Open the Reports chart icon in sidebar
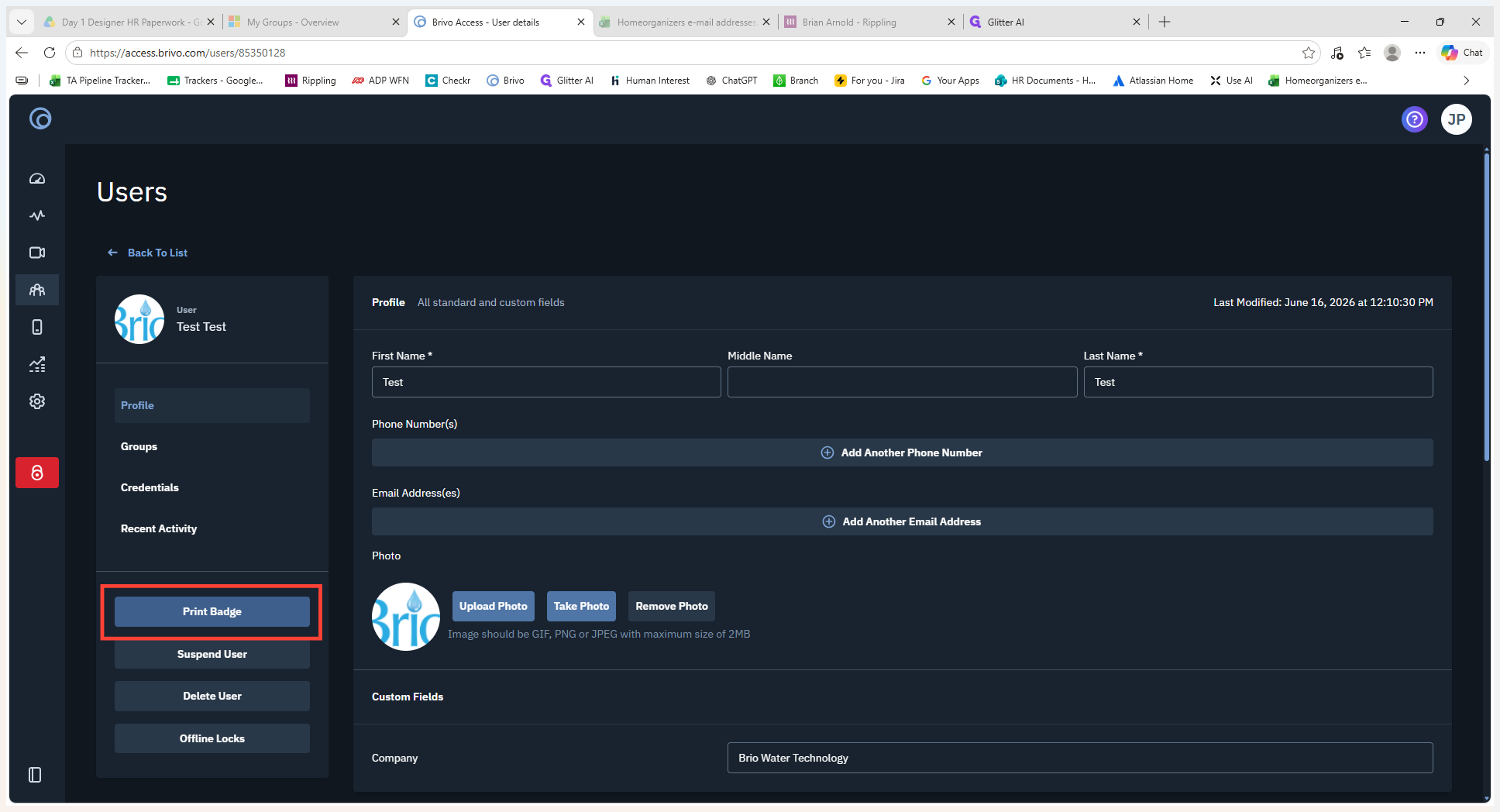This screenshot has height=812, width=1500. 37,364
